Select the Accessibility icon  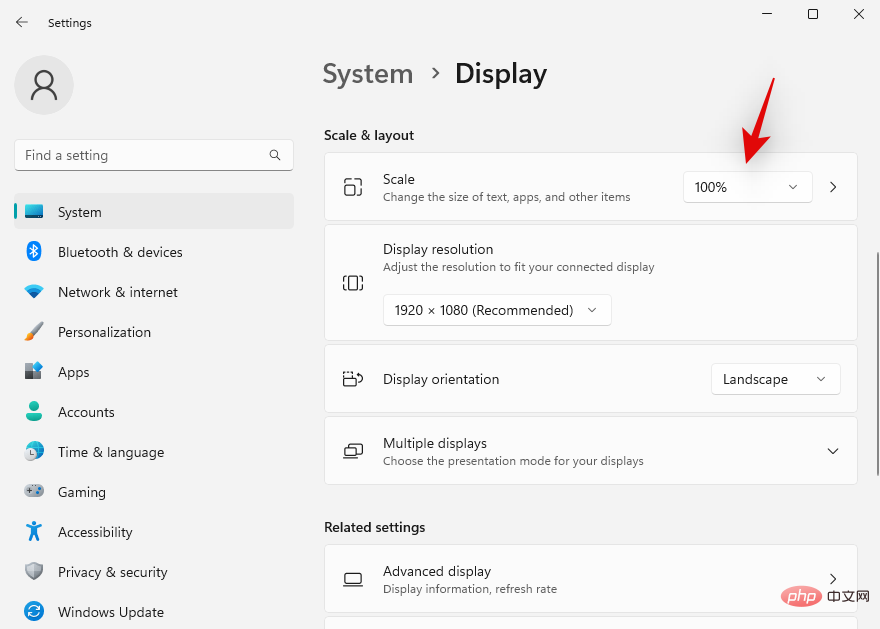[33, 532]
